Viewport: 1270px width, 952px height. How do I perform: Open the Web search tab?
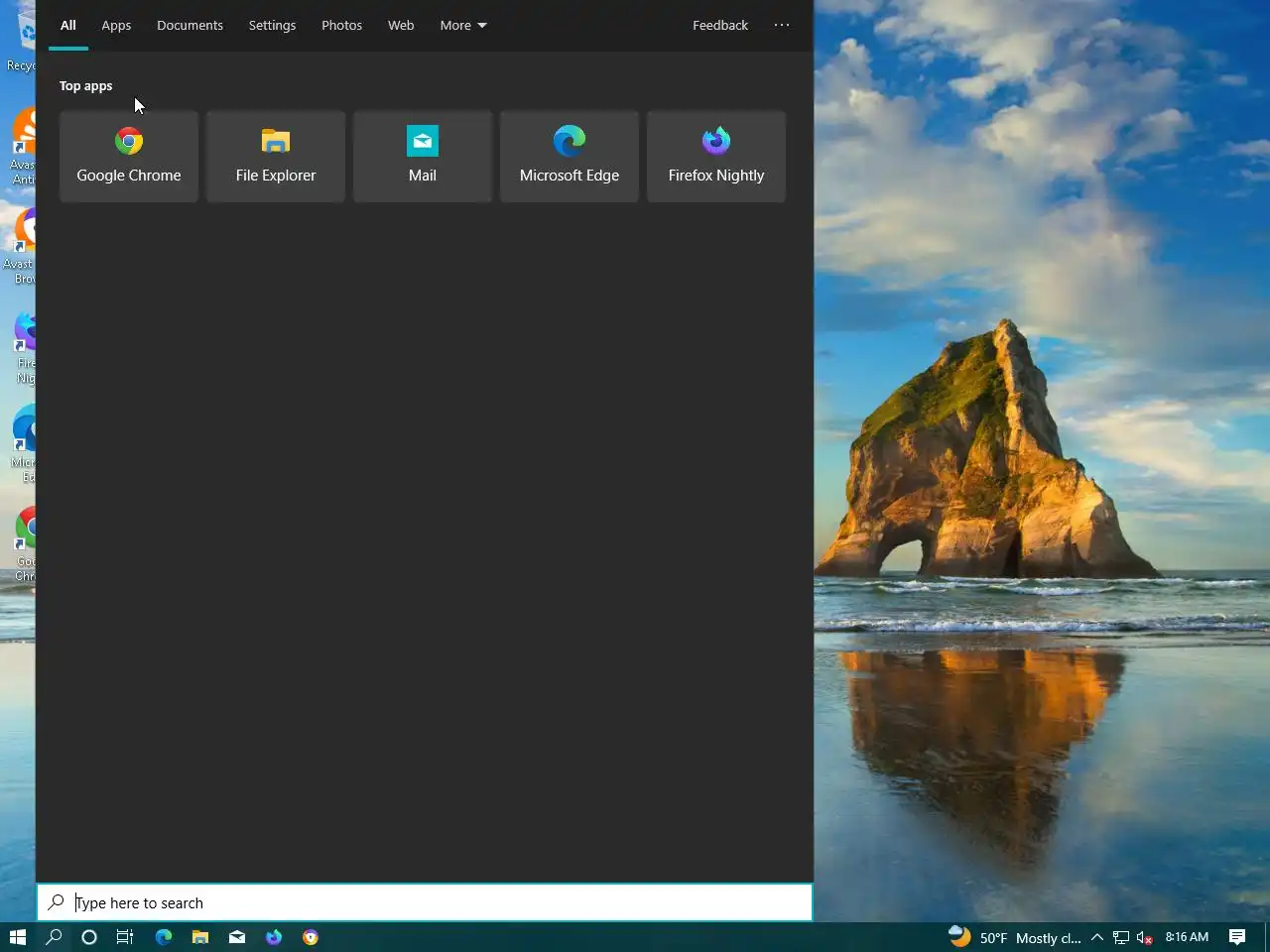pyautogui.click(x=401, y=25)
